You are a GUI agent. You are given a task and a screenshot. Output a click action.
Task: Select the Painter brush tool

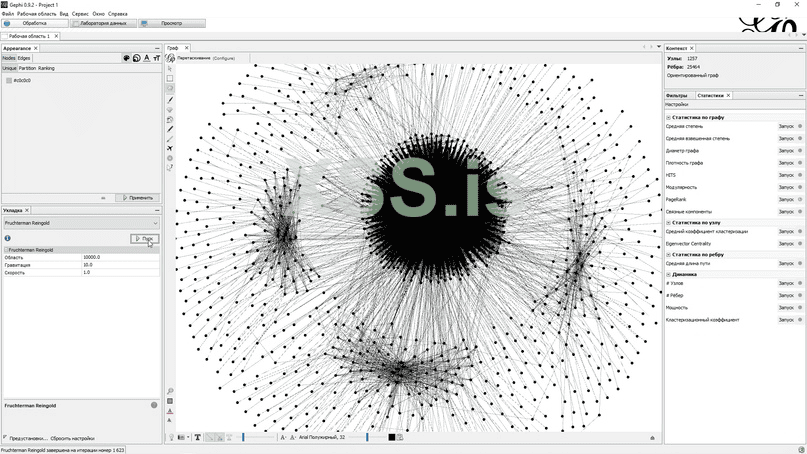pyautogui.click(x=170, y=99)
